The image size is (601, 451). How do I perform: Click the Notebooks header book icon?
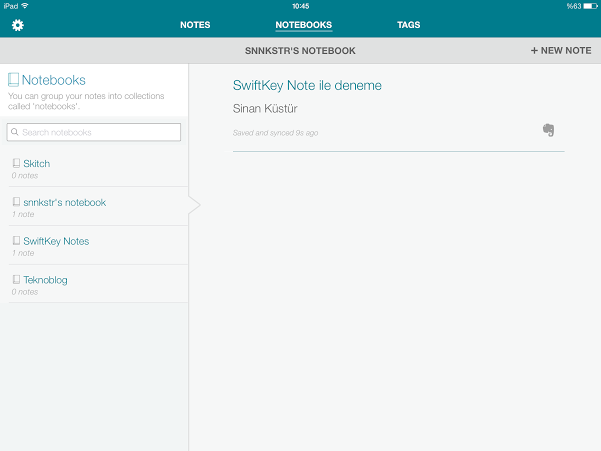pos(13,80)
